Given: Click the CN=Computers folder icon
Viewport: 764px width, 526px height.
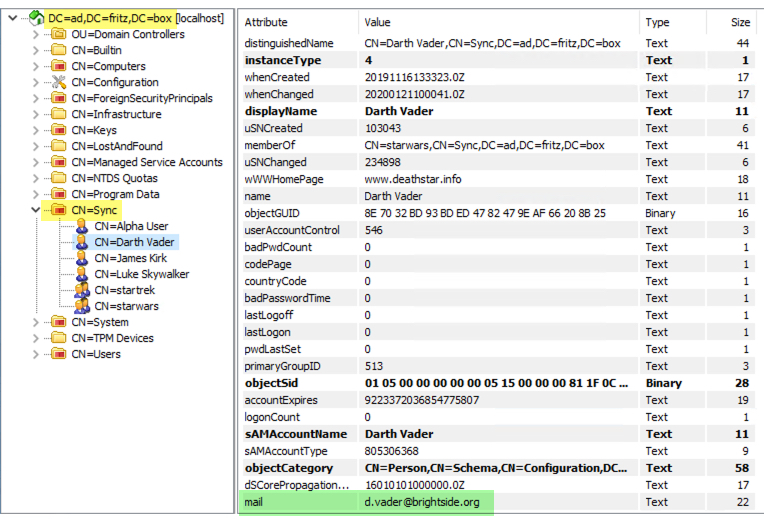Looking at the screenshot, I should [58, 66].
